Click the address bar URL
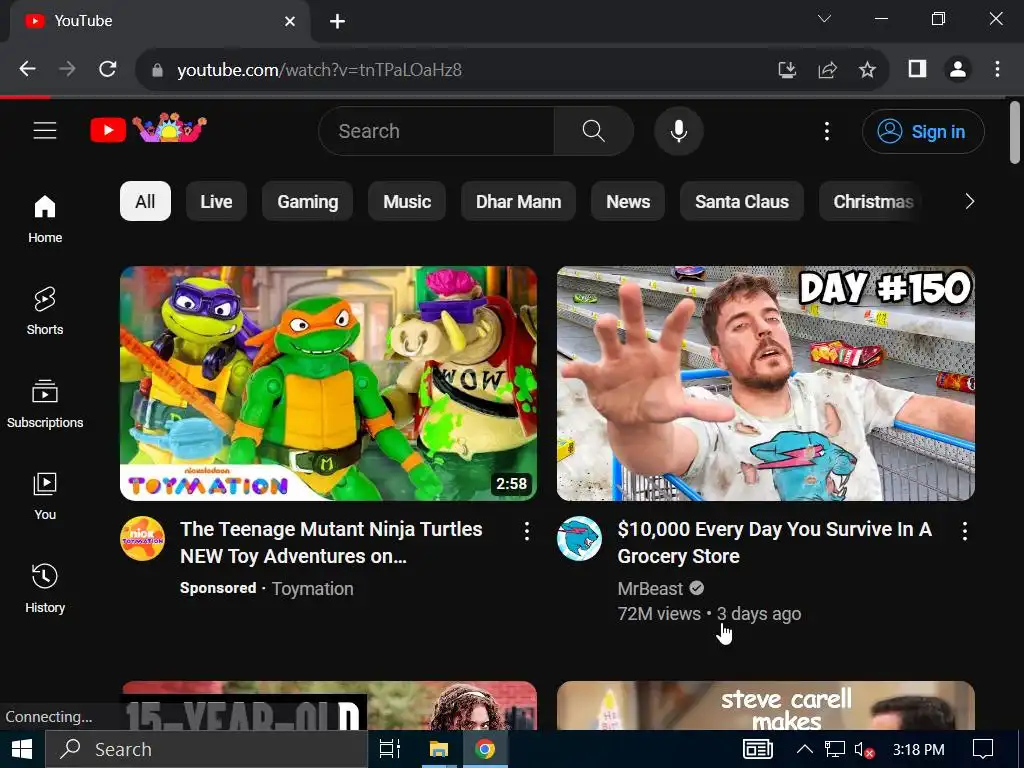Screen dimensions: 1024x768 pyautogui.click(x=319, y=70)
